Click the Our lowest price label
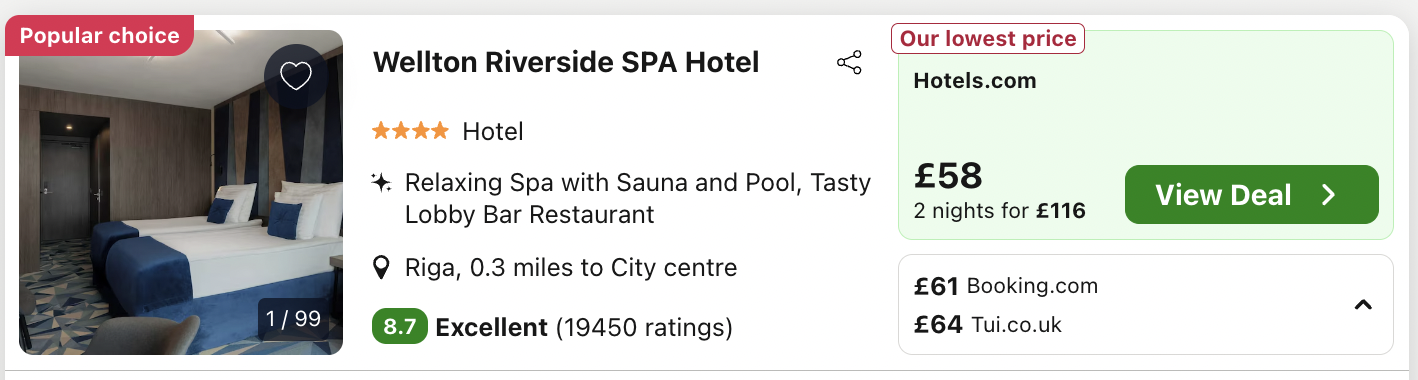The image size is (1418, 380). pos(988,39)
